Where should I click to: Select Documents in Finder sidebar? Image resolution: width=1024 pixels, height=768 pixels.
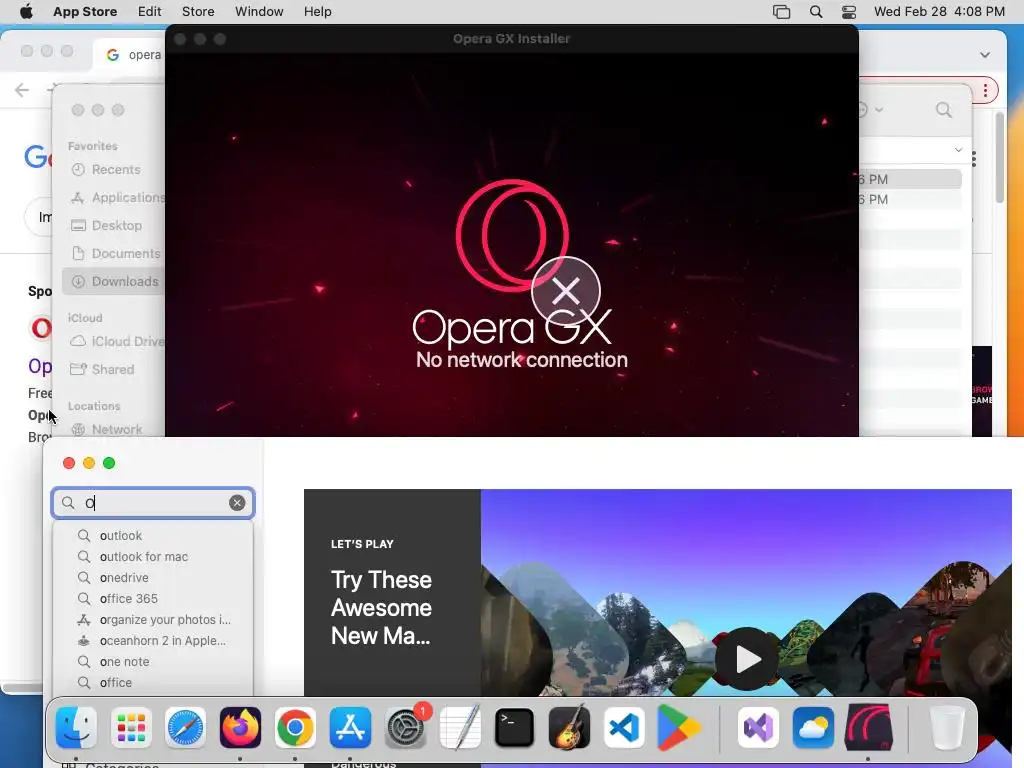click(x=118, y=253)
